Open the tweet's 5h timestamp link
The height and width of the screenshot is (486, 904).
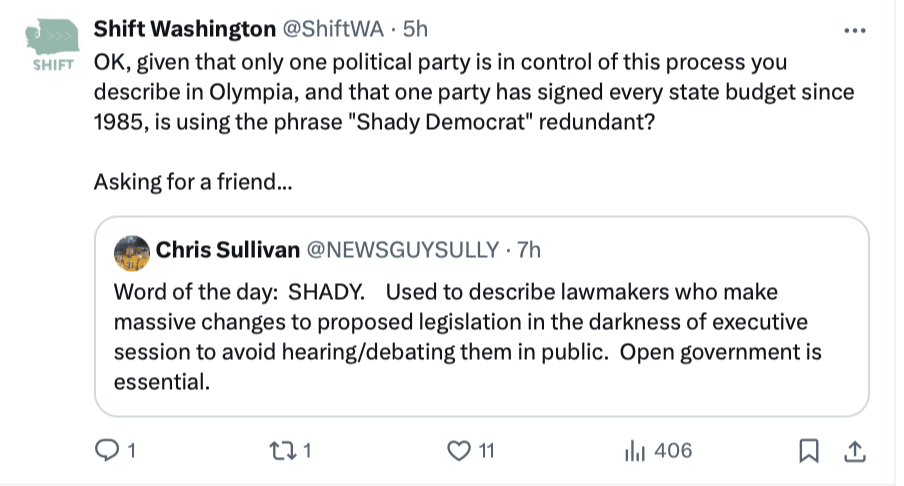click(x=415, y=30)
